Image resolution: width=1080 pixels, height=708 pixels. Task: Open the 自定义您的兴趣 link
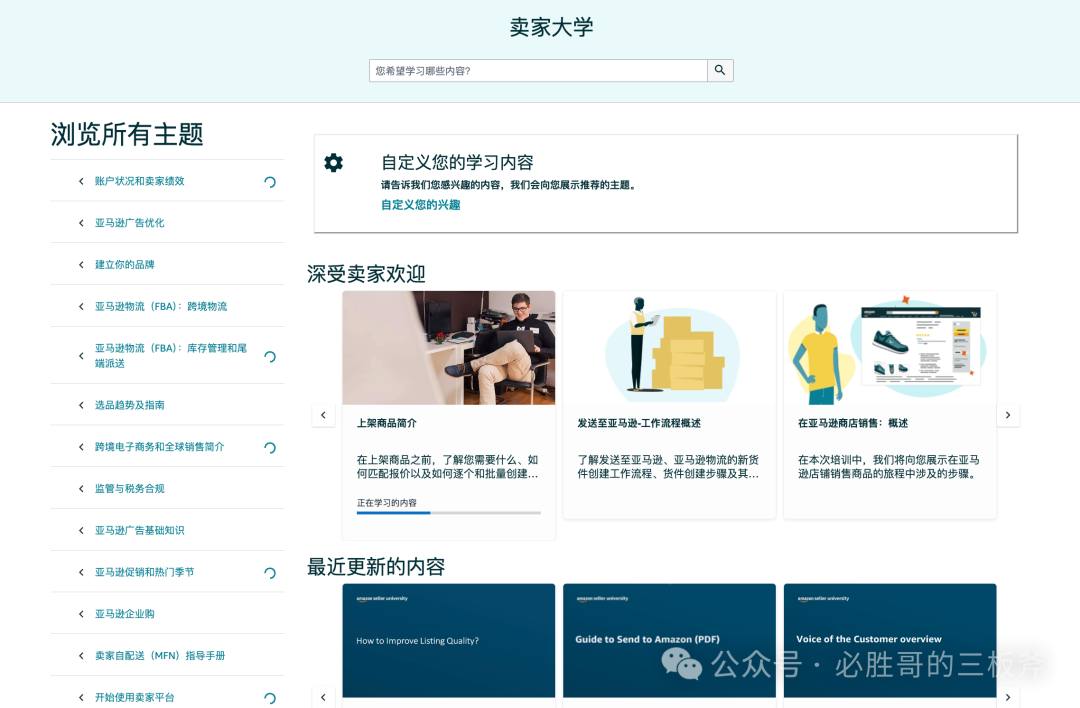point(420,205)
